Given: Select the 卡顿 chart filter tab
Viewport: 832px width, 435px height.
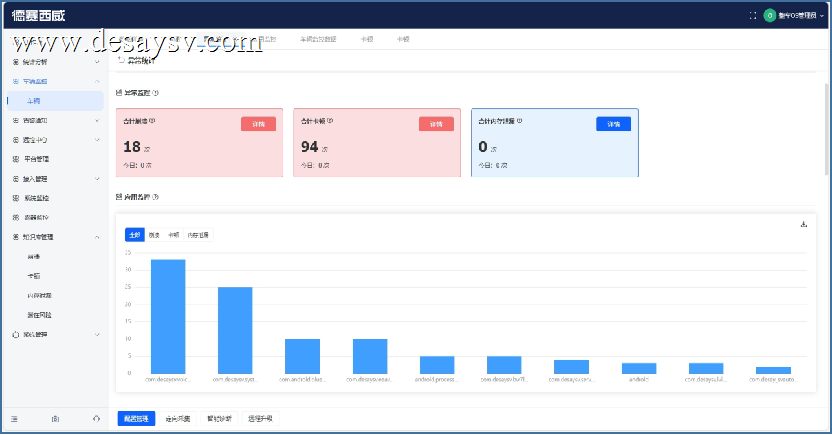Looking at the screenshot, I should tap(174, 235).
